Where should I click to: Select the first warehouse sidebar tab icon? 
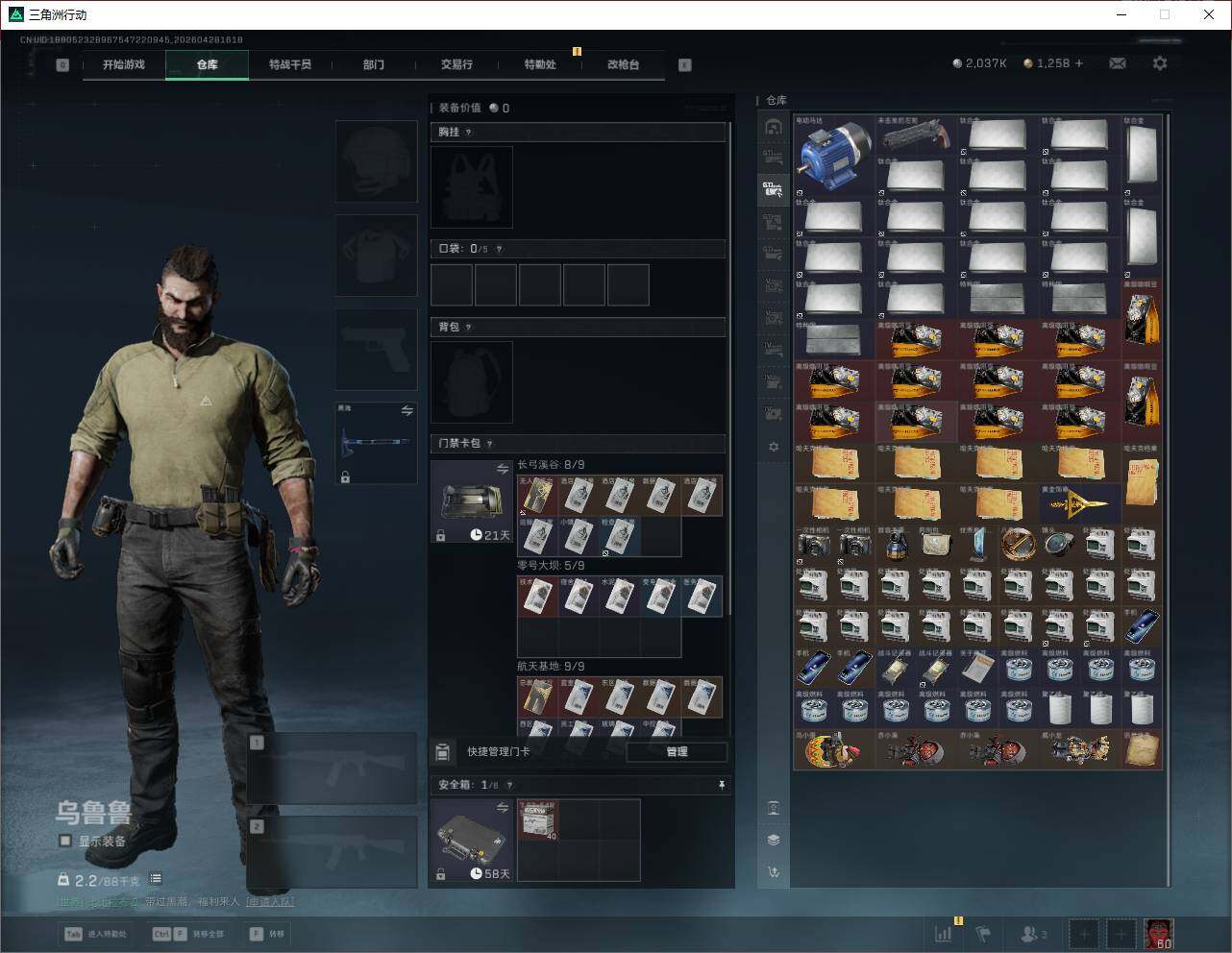coord(774,127)
